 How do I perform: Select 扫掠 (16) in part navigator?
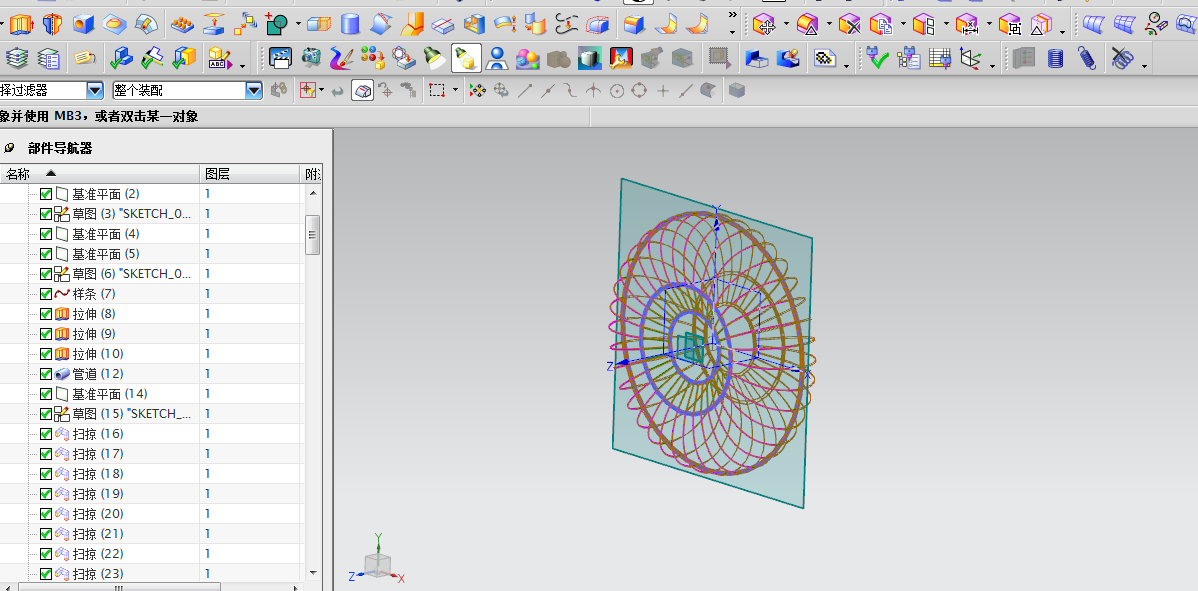click(98, 434)
